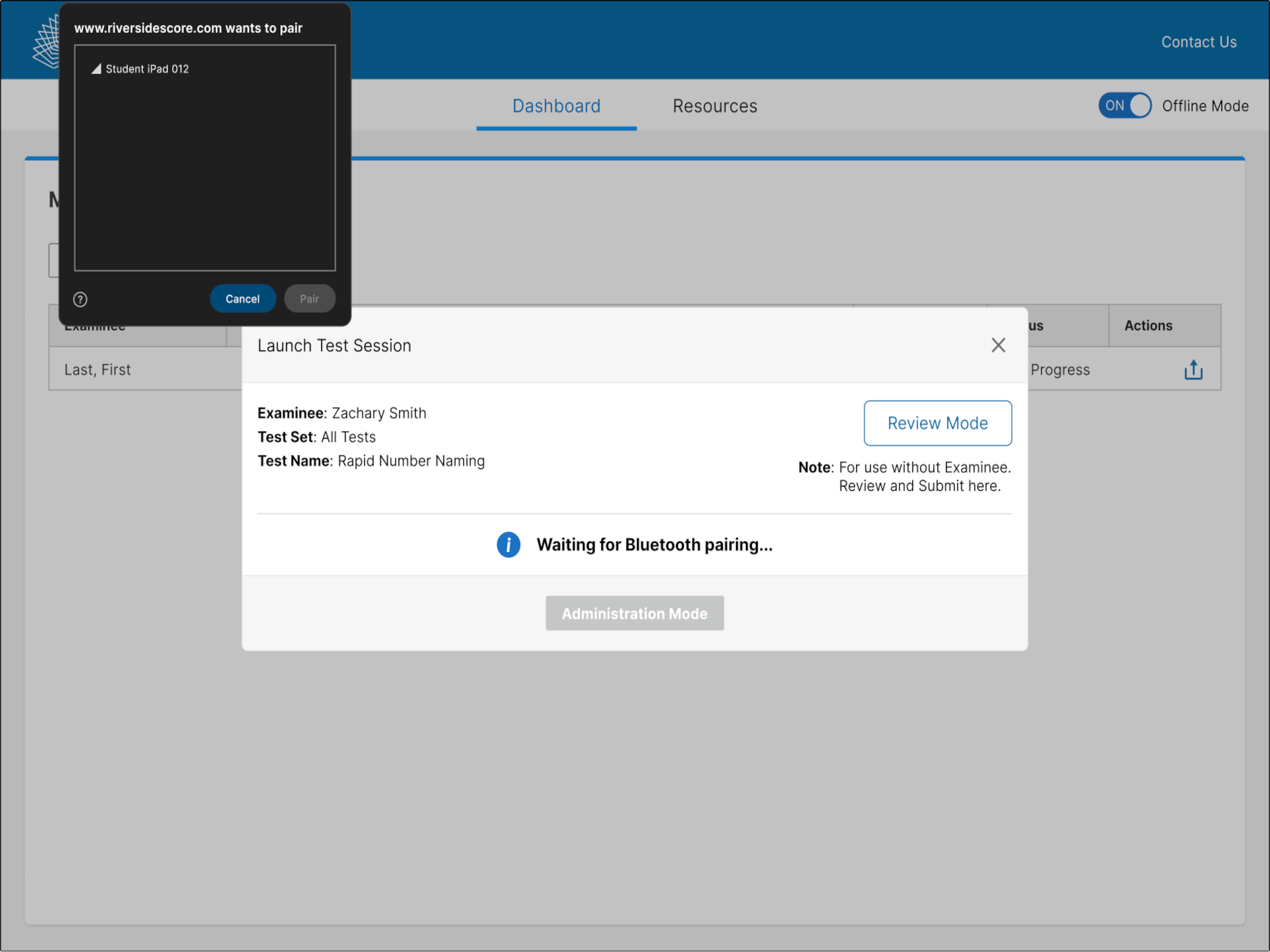
Task: Open the Contact Us link
Action: pyautogui.click(x=1199, y=42)
